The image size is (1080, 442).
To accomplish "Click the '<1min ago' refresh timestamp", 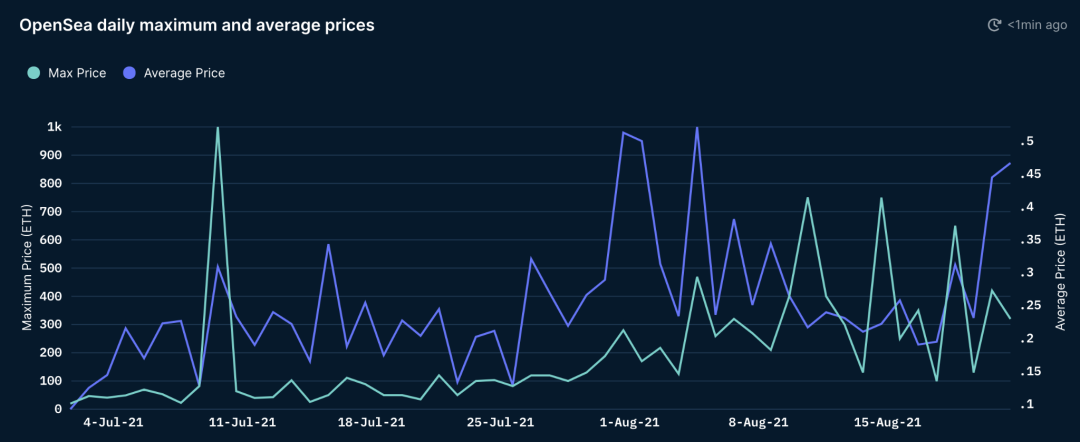I will coord(1037,25).
